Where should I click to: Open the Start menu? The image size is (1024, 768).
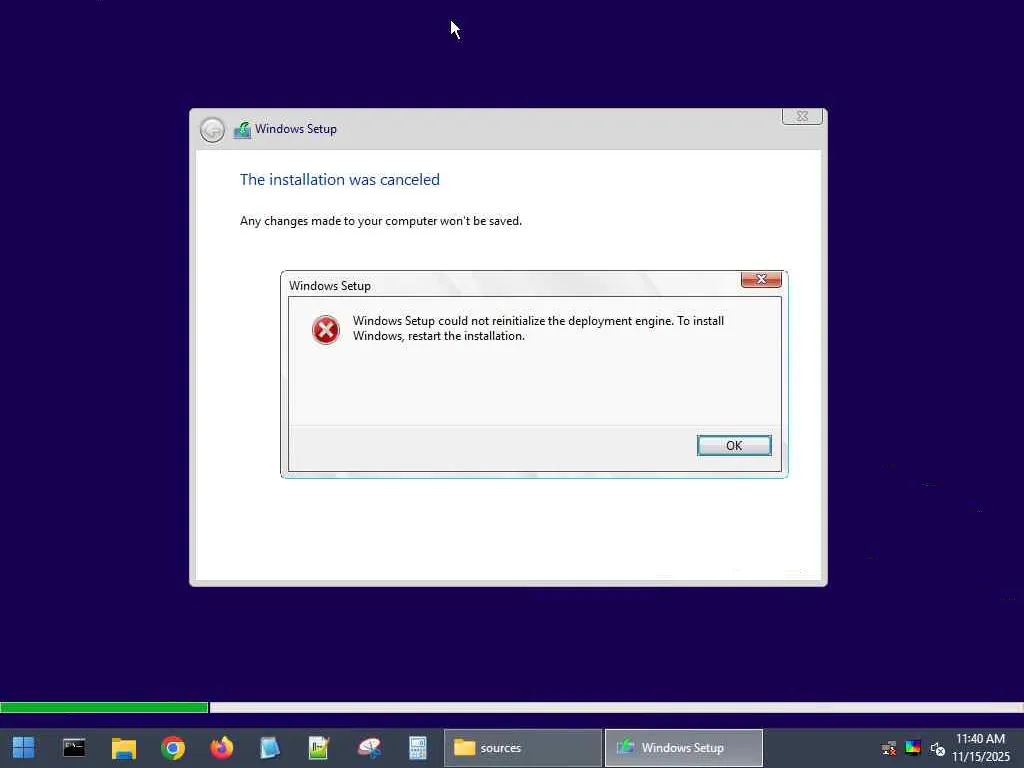pos(24,748)
